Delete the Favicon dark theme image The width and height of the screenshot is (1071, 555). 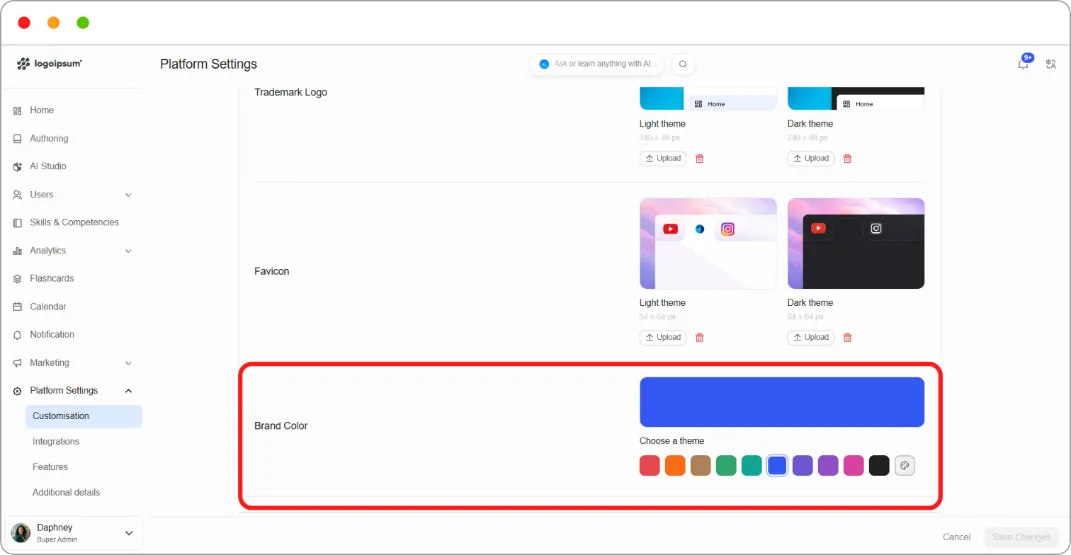pos(847,337)
